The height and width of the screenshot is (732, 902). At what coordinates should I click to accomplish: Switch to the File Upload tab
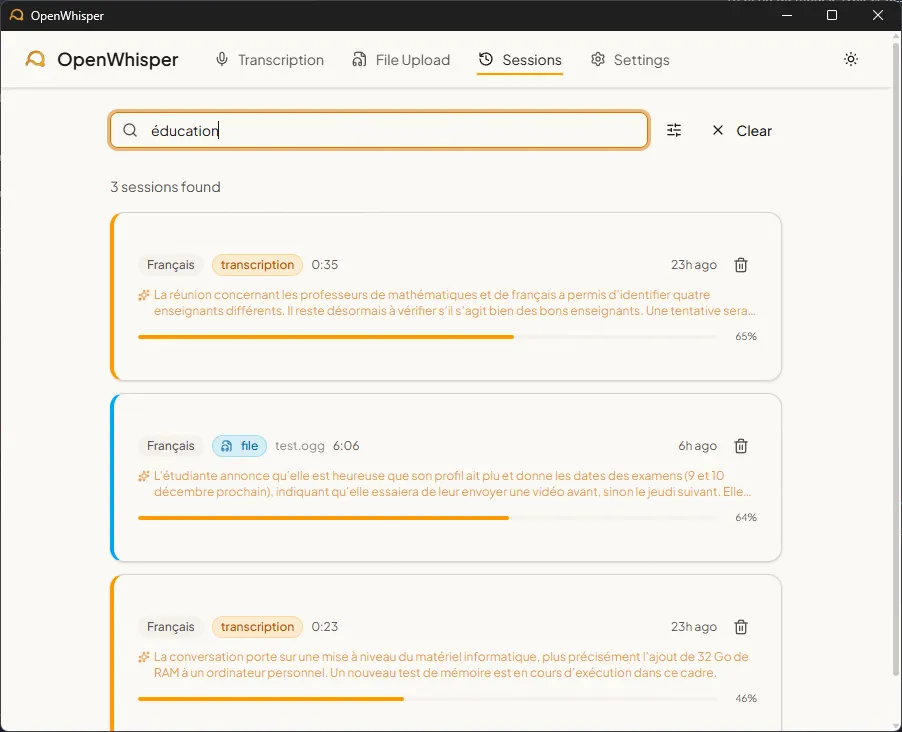click(401, 60)
